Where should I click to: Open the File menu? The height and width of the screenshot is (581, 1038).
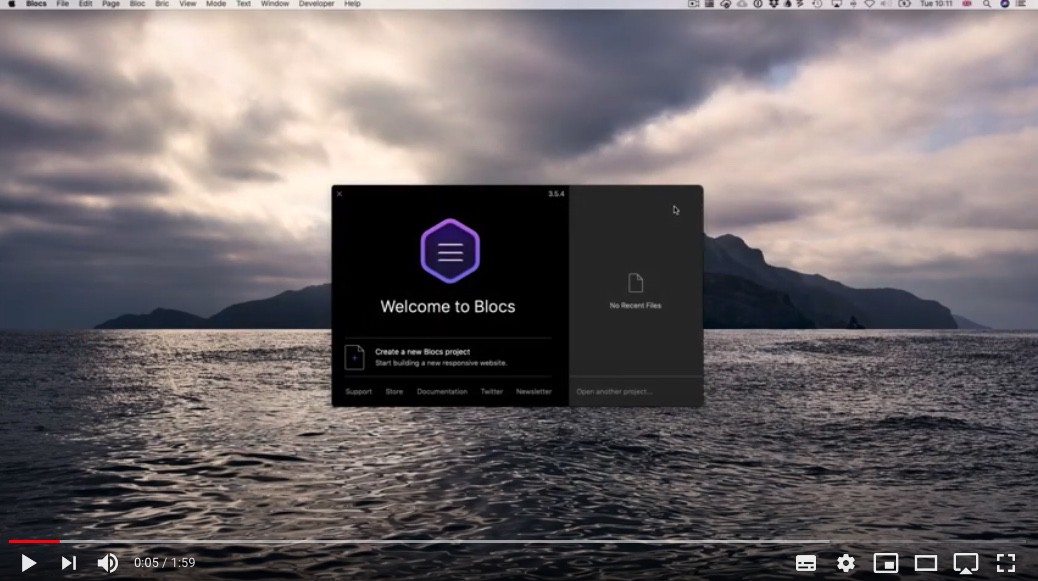point(63,4)
